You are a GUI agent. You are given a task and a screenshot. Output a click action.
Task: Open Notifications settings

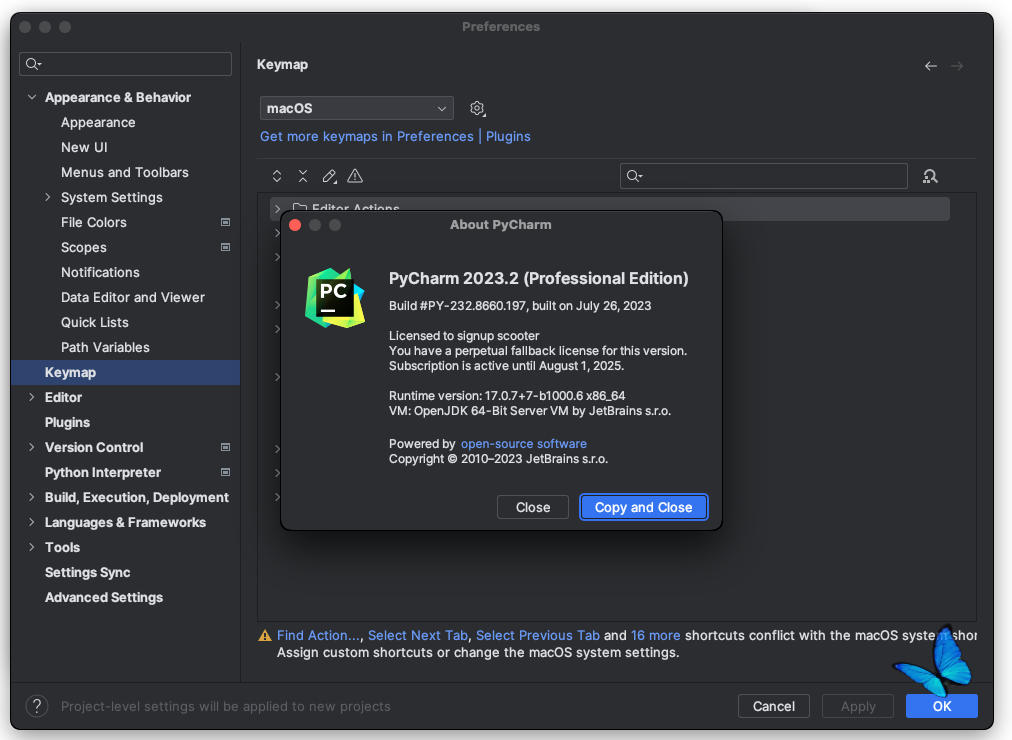[100, 272]
